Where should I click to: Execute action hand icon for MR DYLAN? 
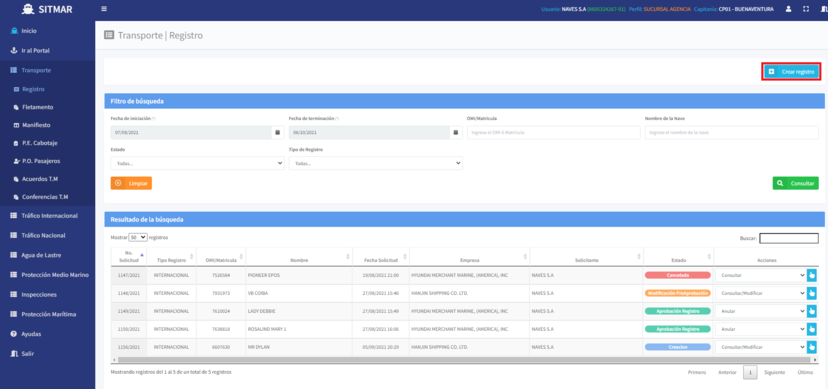pyautogui.click(x=812, y=347)
